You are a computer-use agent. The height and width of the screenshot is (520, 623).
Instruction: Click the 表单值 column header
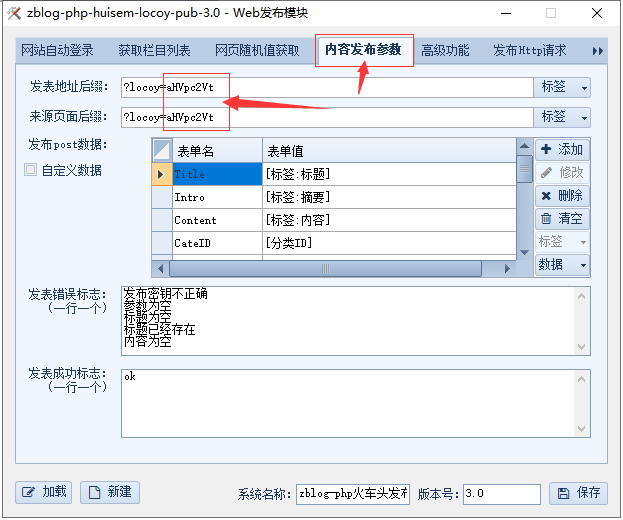coord(389,150)
